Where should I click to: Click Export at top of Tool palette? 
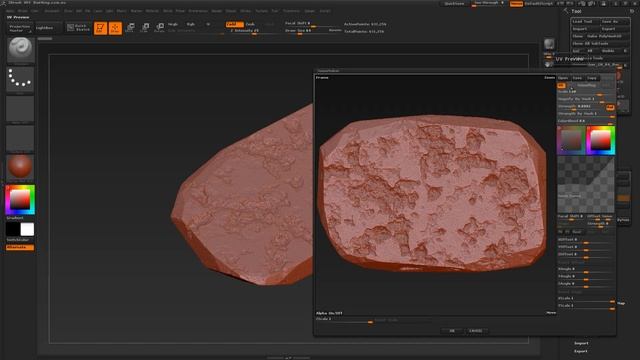(x=614, y=29)
